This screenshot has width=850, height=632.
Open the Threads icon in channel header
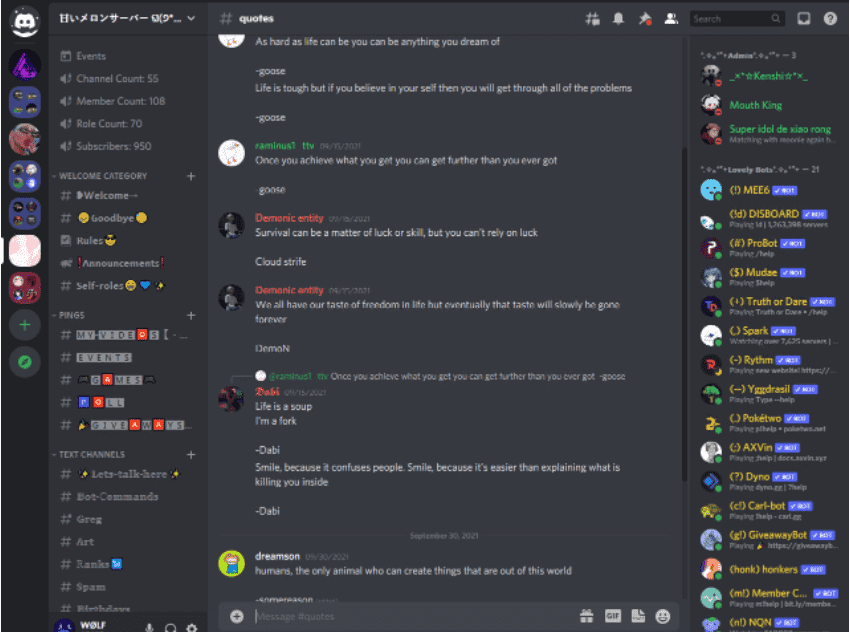point(592,19)
